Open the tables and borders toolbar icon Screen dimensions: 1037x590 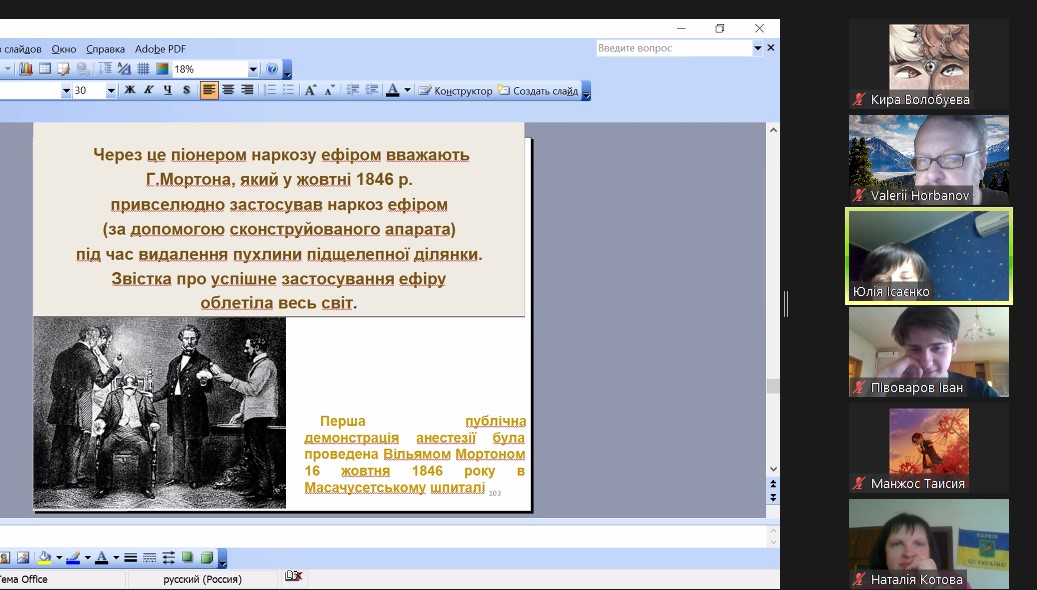(x=63, y=69)
